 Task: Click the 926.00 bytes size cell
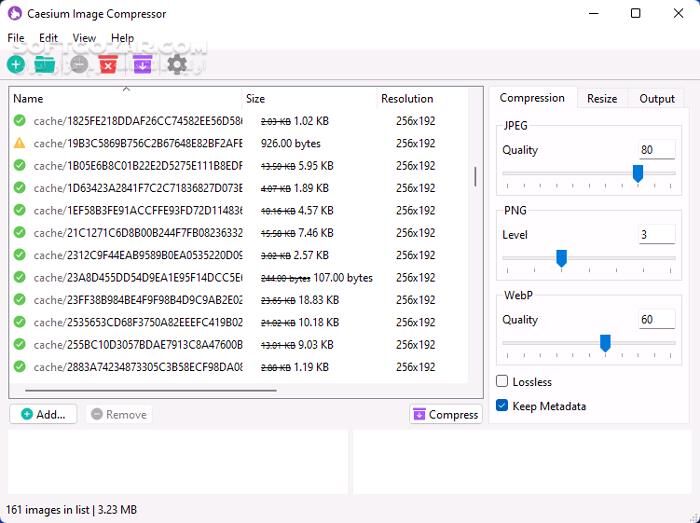click(291, 143)
